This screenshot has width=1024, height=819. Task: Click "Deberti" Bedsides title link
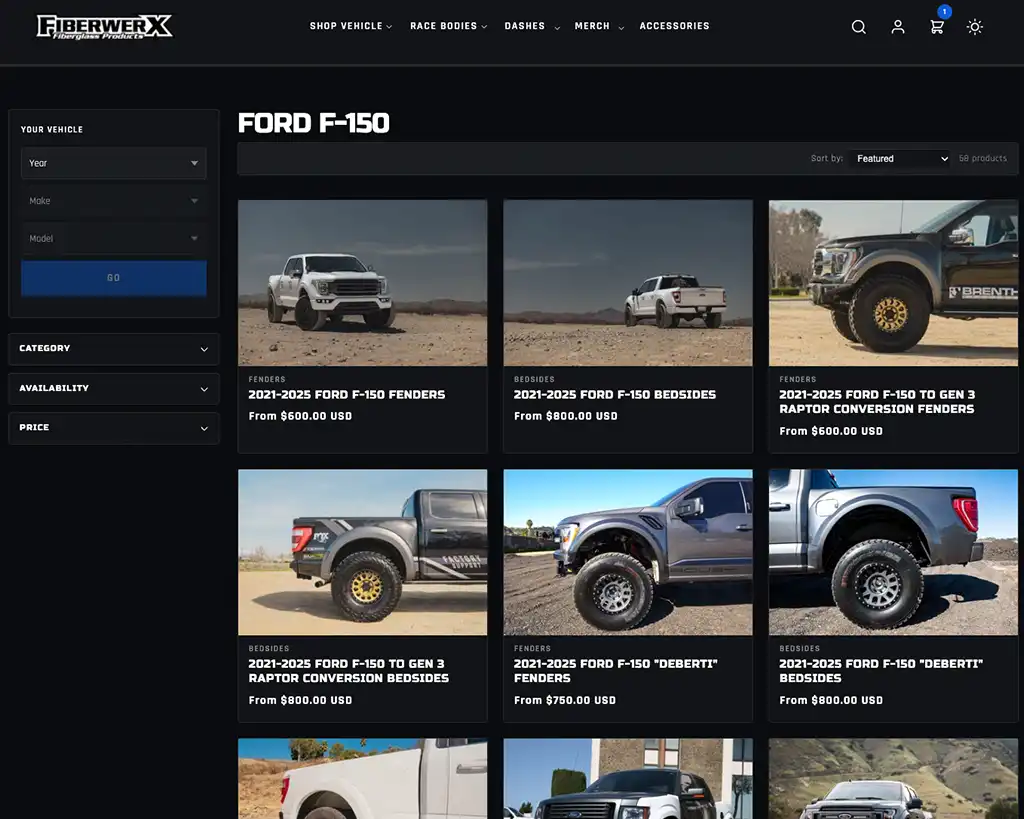(881, 671)
